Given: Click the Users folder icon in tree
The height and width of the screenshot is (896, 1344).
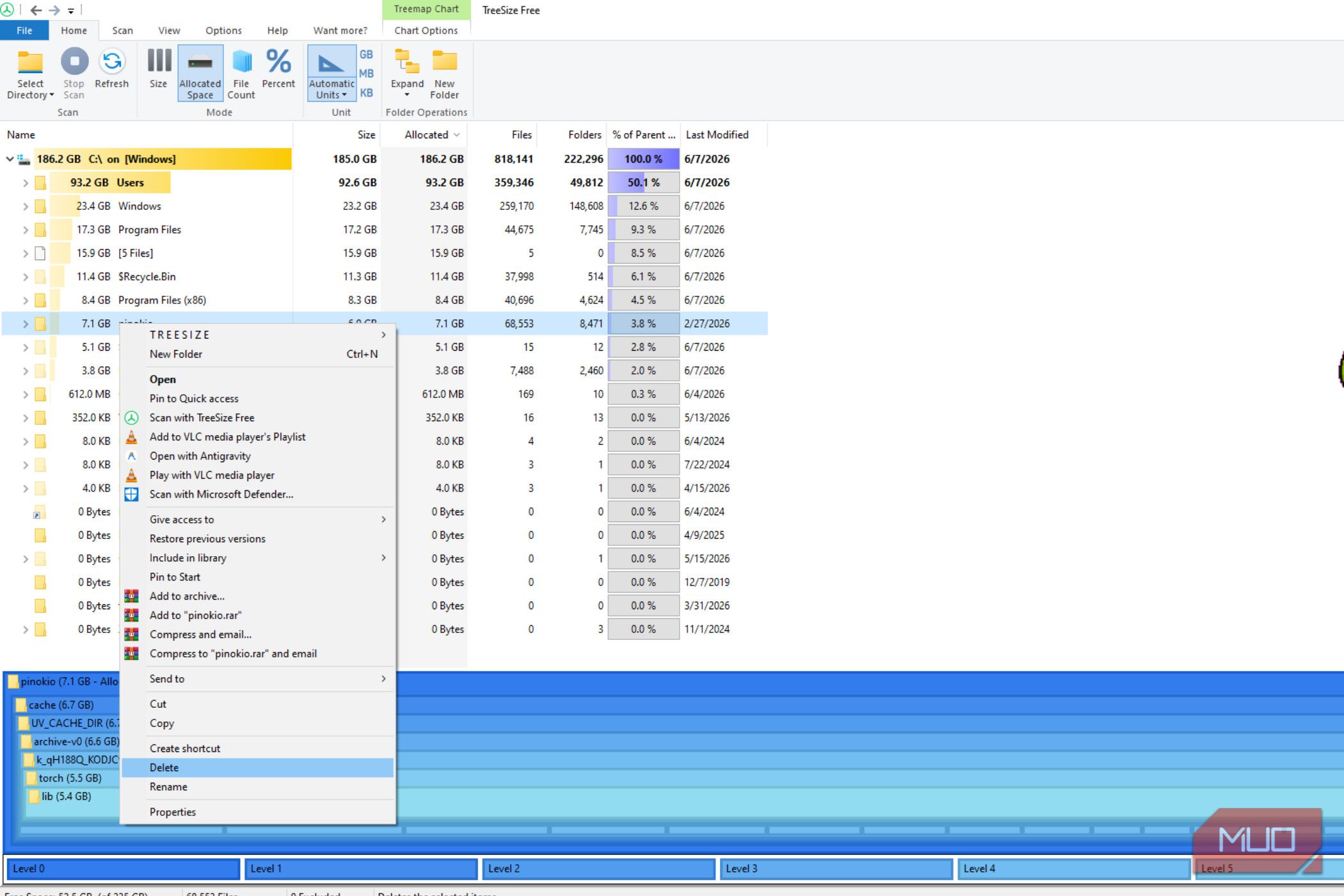Looking at the screenshot, I should click(x=40, y=182).
